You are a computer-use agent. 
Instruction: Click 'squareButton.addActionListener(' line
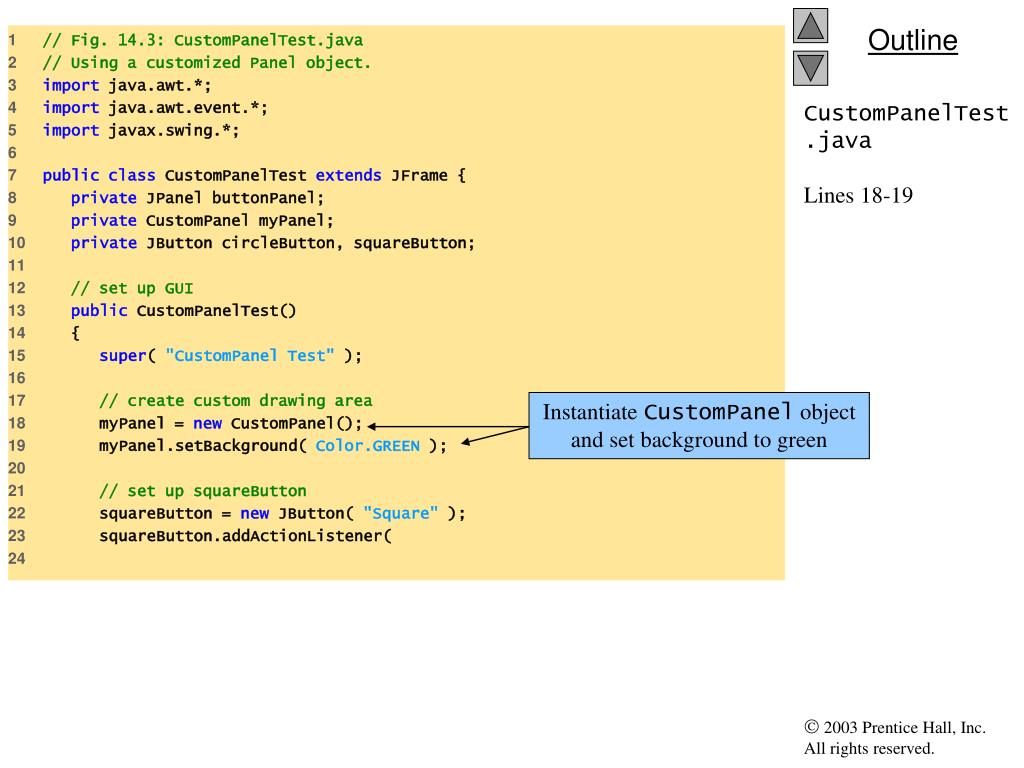coord(246,536)
